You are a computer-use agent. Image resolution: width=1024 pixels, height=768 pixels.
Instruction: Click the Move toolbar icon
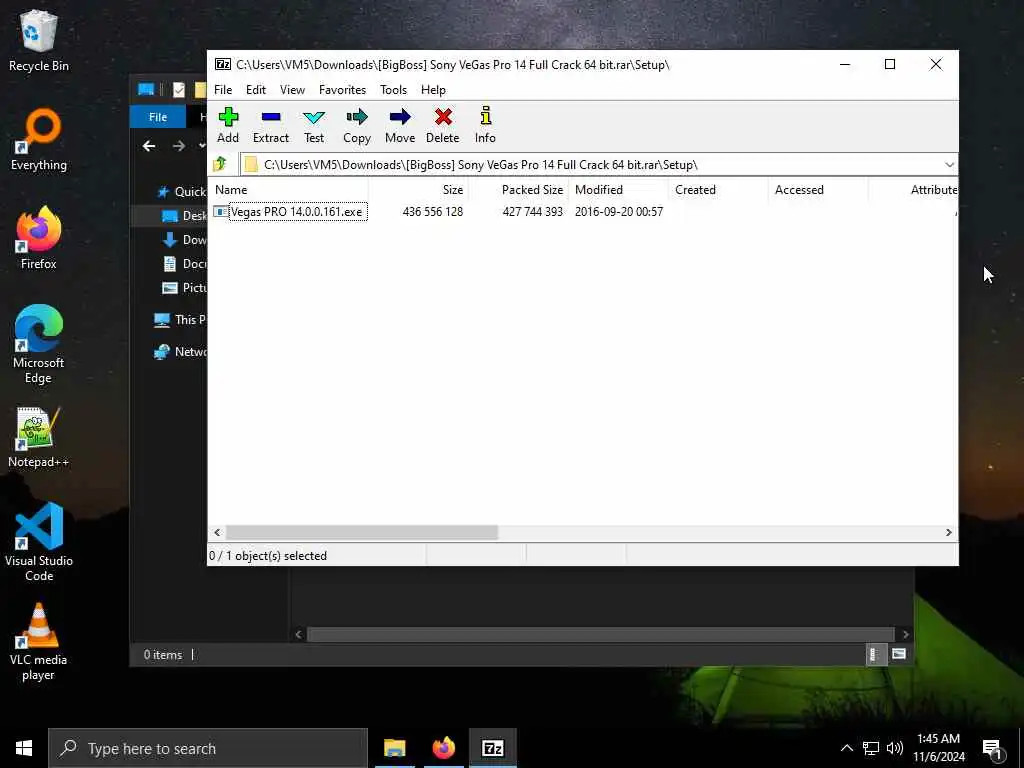coord(400,125)
